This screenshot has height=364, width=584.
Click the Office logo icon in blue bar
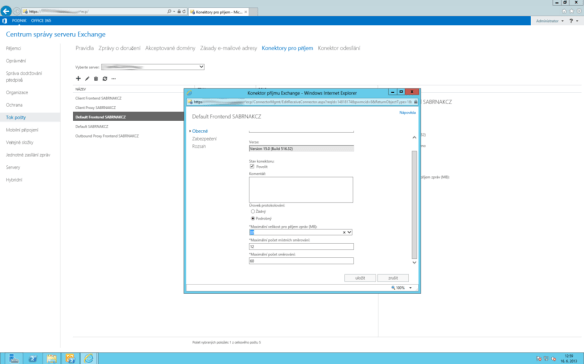[x=4, y=21]
